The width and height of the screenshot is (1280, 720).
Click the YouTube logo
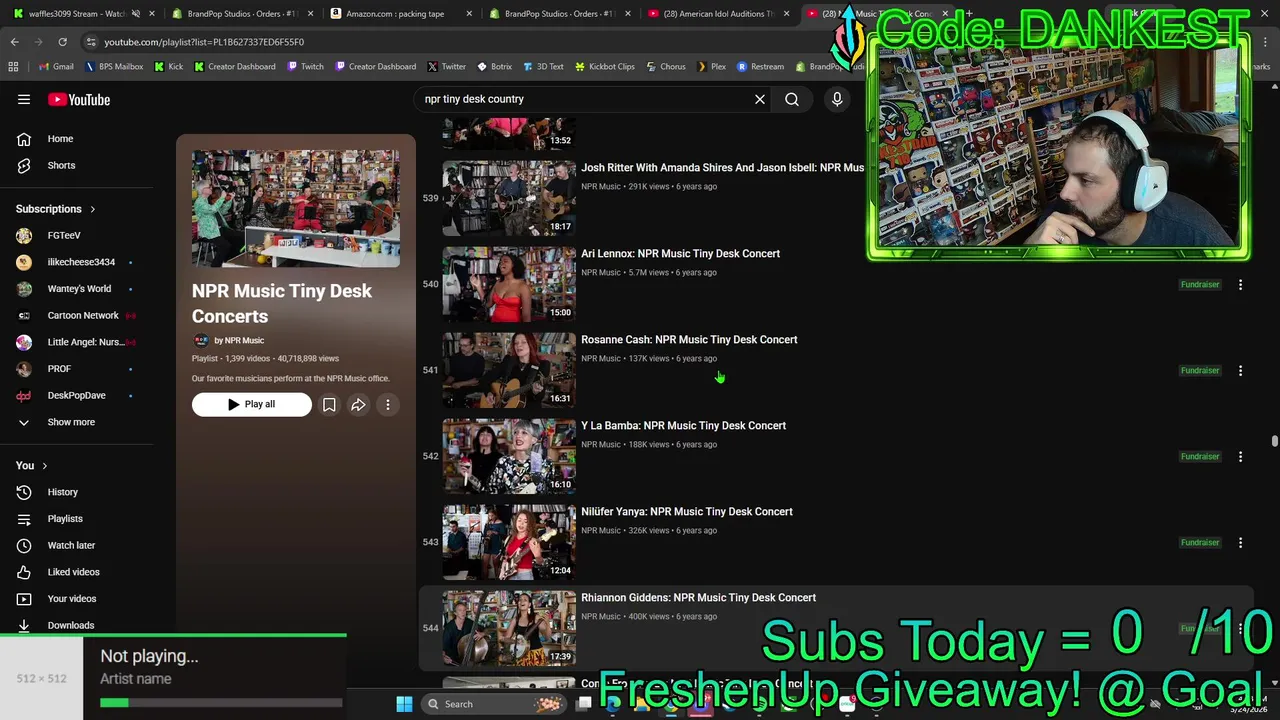79,99
